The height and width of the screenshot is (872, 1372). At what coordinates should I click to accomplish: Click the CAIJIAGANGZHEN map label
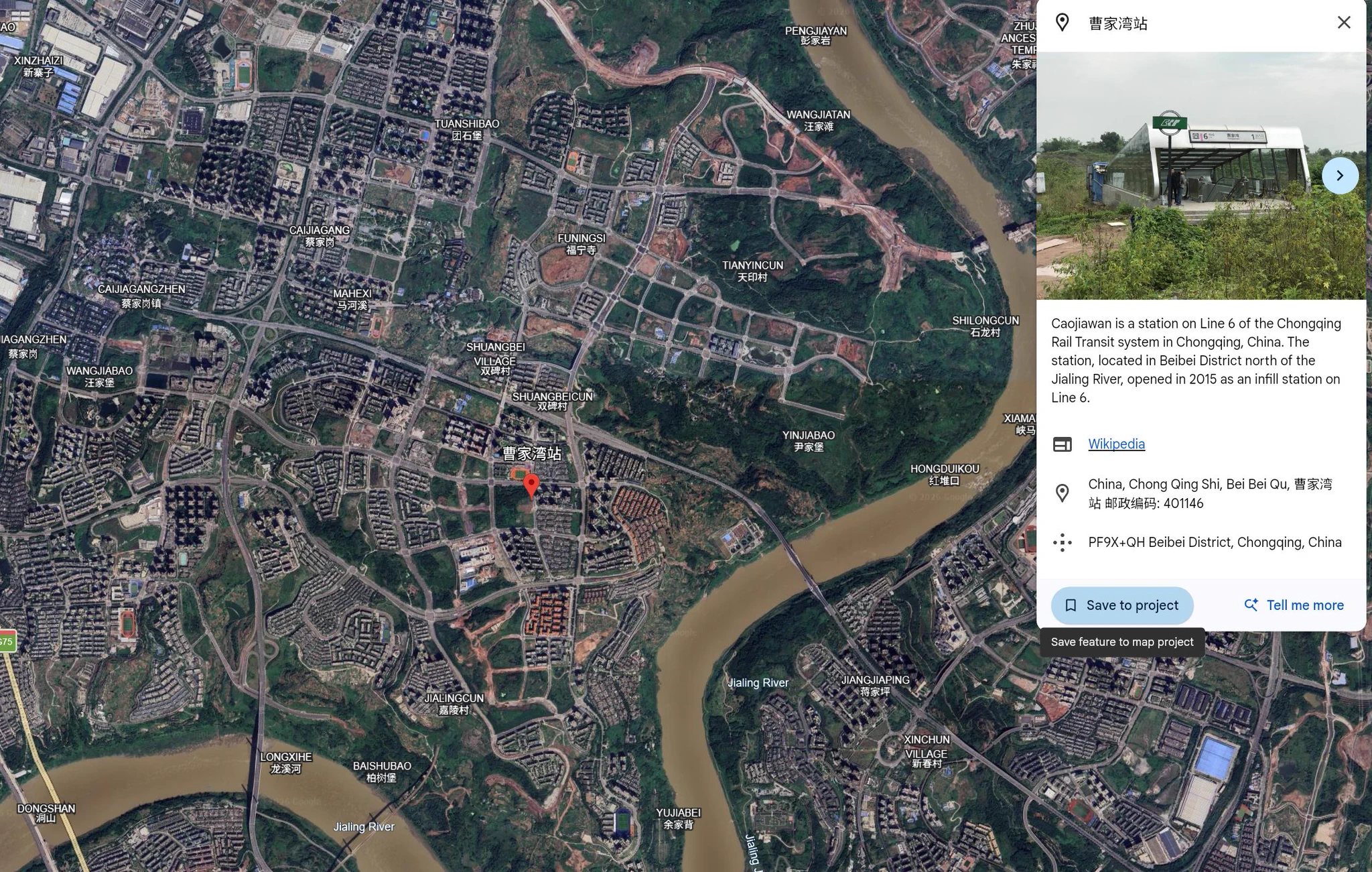141,296
